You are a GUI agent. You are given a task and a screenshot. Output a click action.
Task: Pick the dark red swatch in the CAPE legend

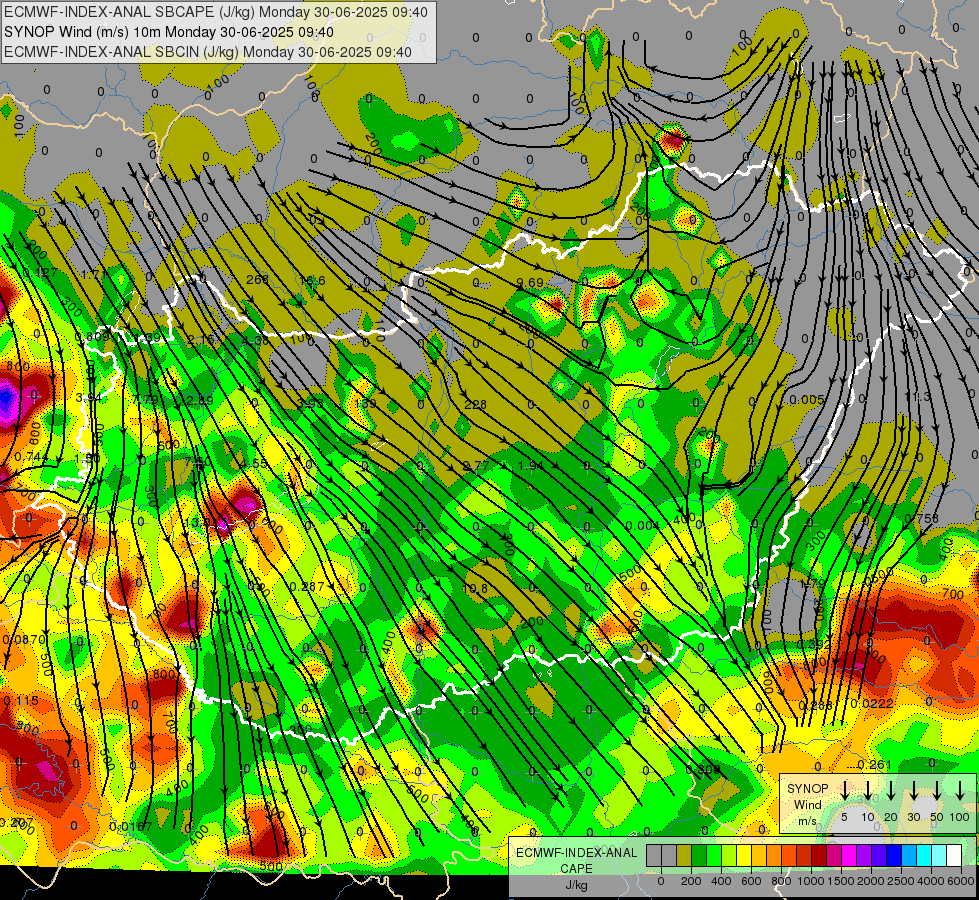click(819, 855)
